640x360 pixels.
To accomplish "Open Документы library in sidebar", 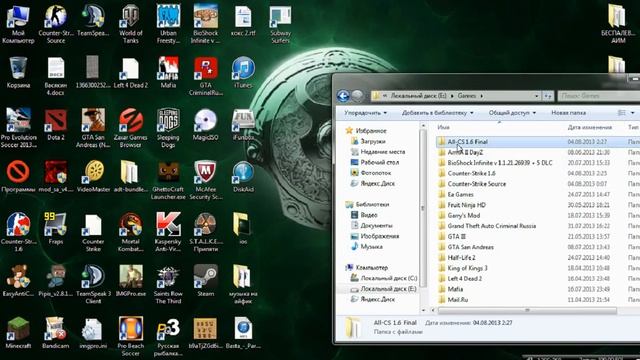I will pyautogui.click(x=376, y=226).
